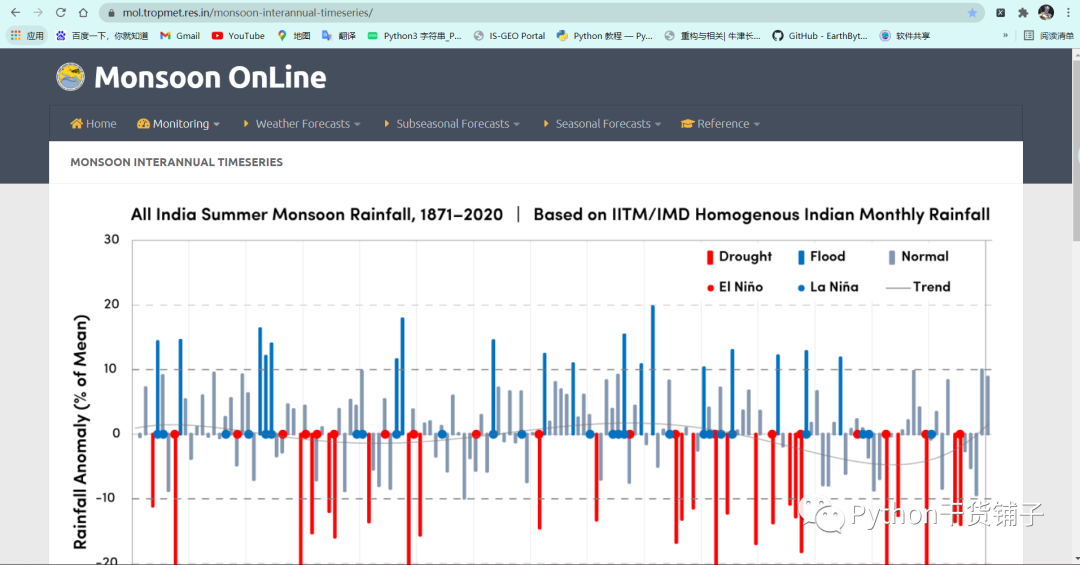This screenshot has width=1080, height=565.
Task: Open the Gmail bookmark
Action: pos(180,36)
